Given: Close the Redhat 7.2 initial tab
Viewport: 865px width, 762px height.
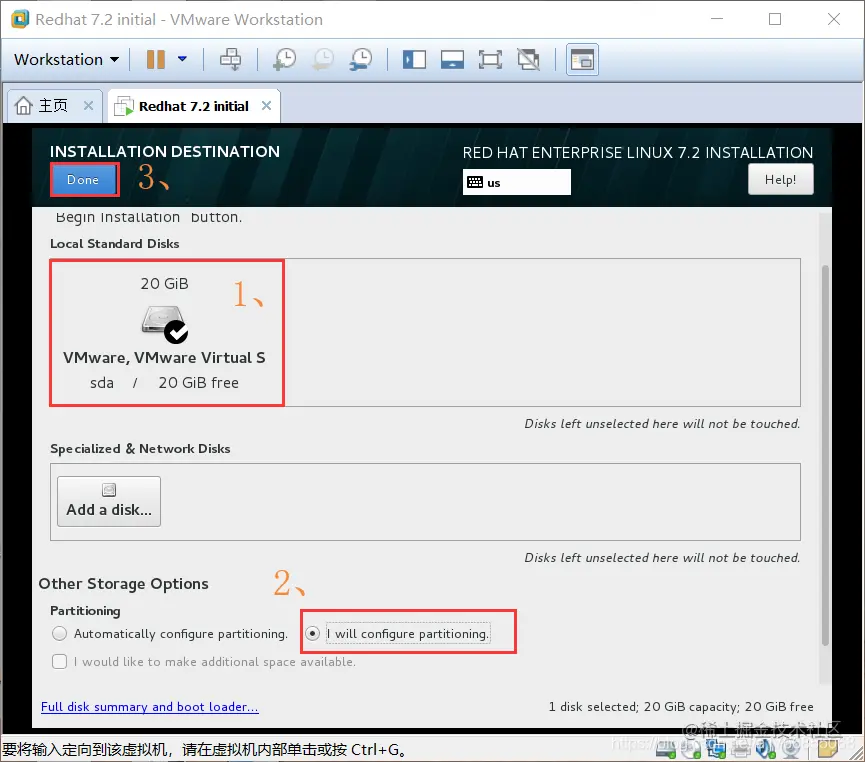Looking at the screenshot, I should click(x=266, y=105).
